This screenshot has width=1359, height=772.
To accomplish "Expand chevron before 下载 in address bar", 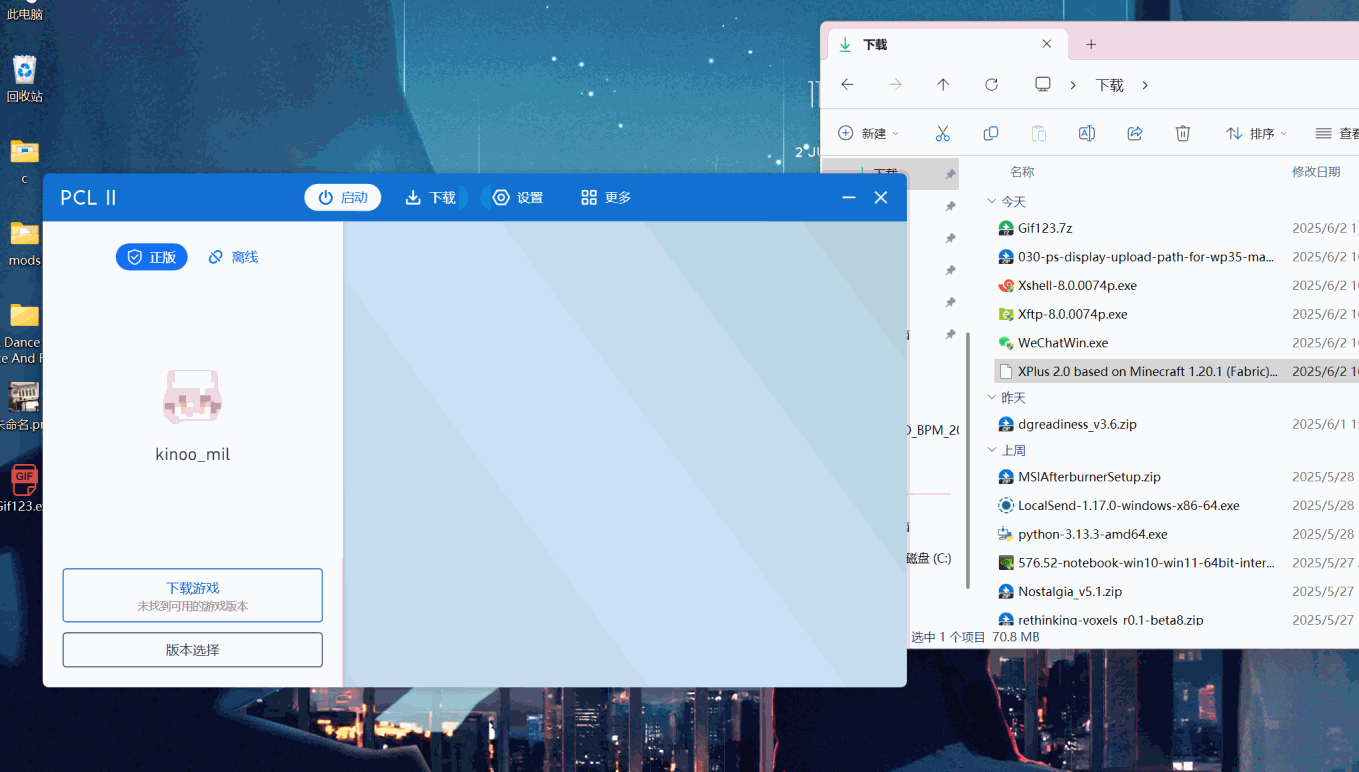I will click(1073, 85).
